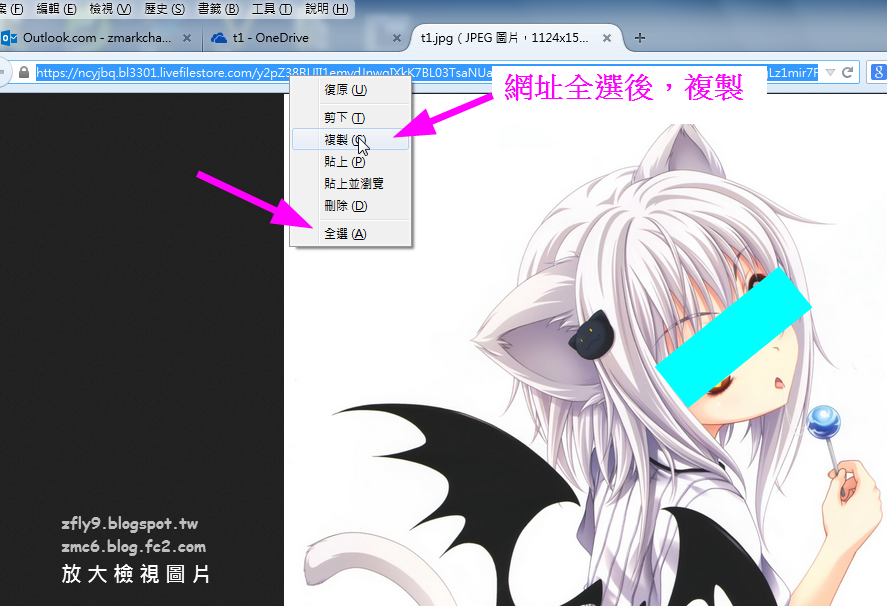Screen dimensions: 887x606
Task: Choose 全選 (A) from context menu
Action: (351, 234)
